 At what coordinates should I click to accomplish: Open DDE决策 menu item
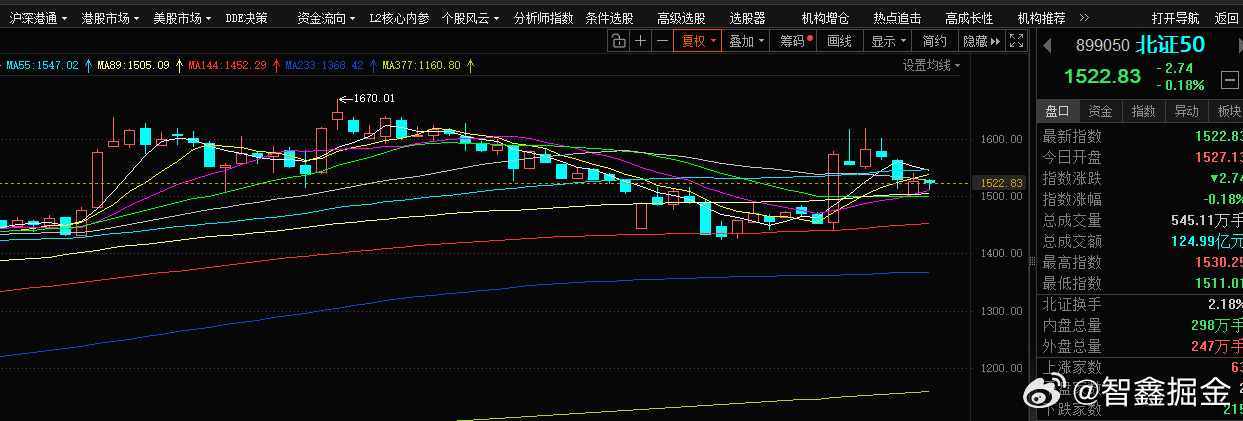pyautogui.click(x=246, y=18)
